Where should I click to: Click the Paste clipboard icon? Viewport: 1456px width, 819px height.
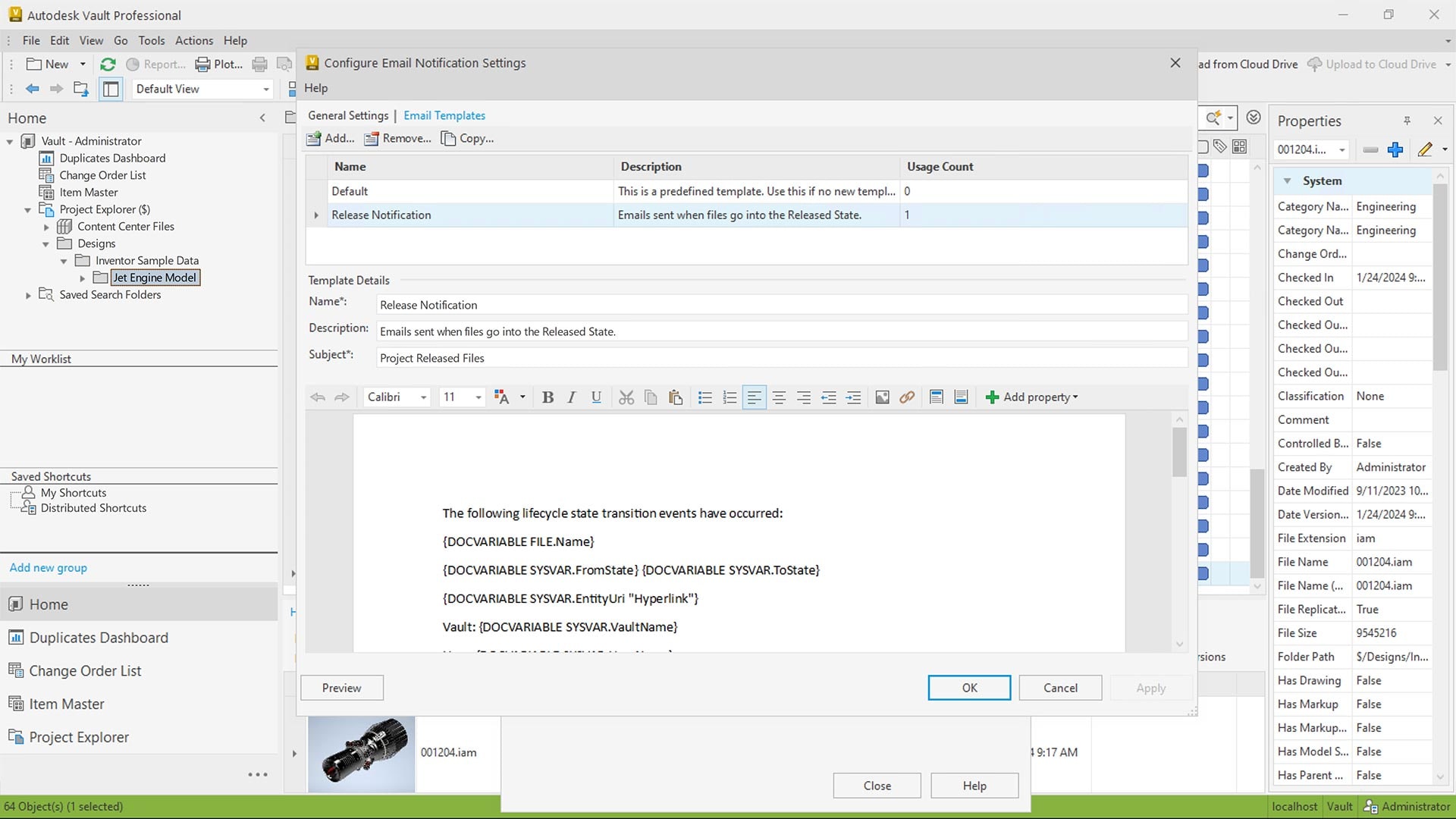(x=675, y=397)
